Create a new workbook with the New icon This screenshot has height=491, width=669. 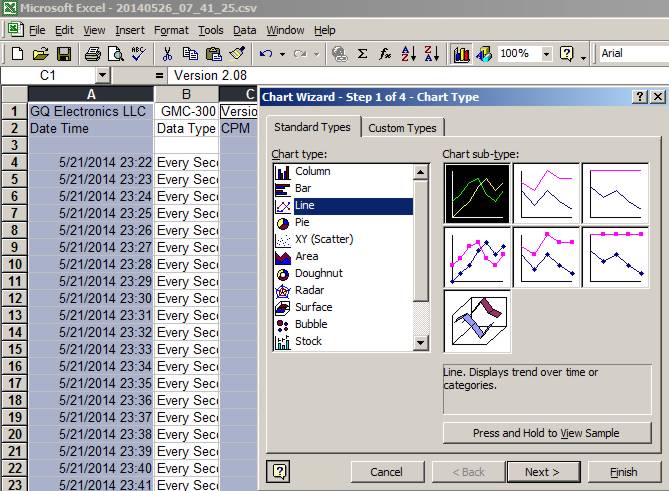pos(17,54)
